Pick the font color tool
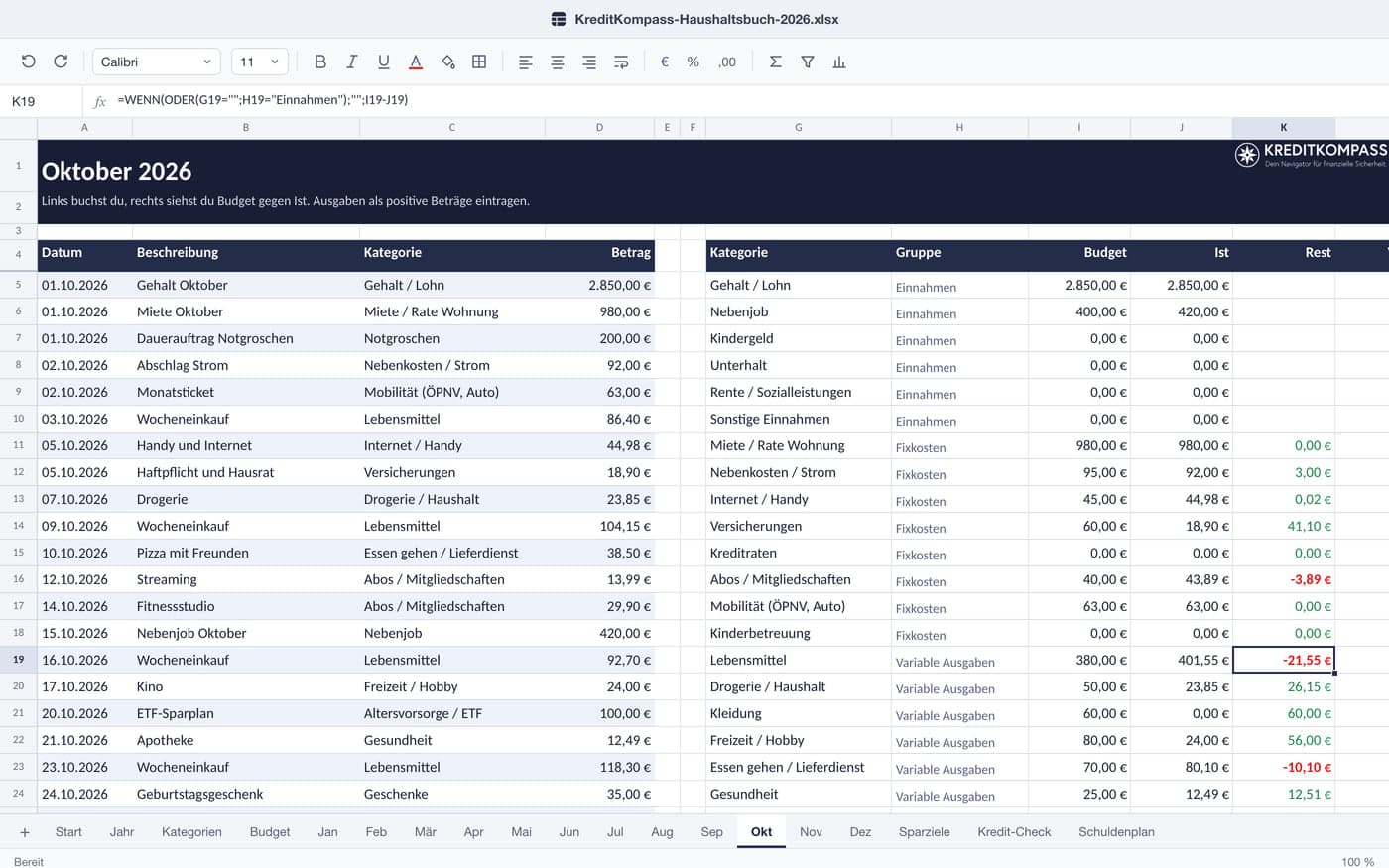The image size is (1389, 868). (x=416, y=62)
